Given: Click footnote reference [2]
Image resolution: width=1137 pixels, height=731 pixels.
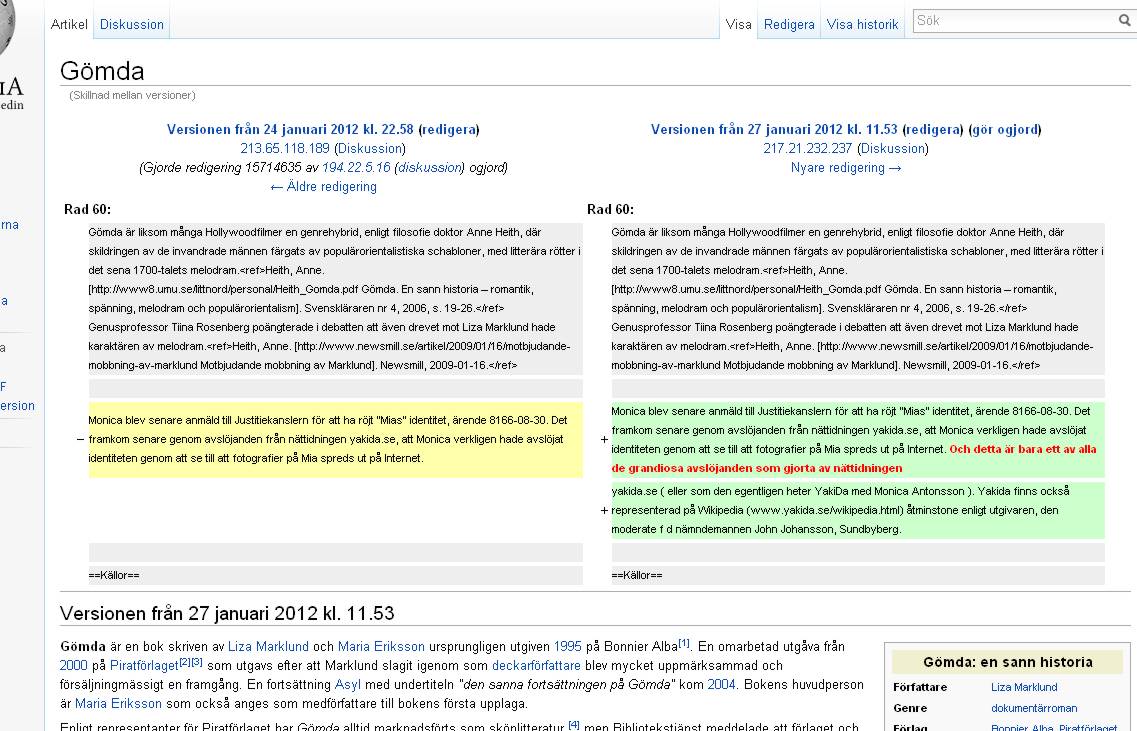Looking at the screenshot, I should coord(184,661).
